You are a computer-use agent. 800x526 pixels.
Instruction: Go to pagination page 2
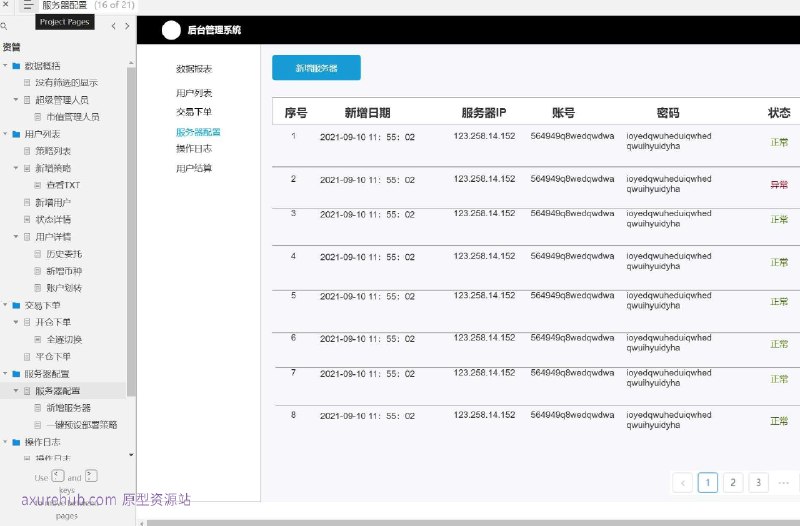(x=733, y=483)
